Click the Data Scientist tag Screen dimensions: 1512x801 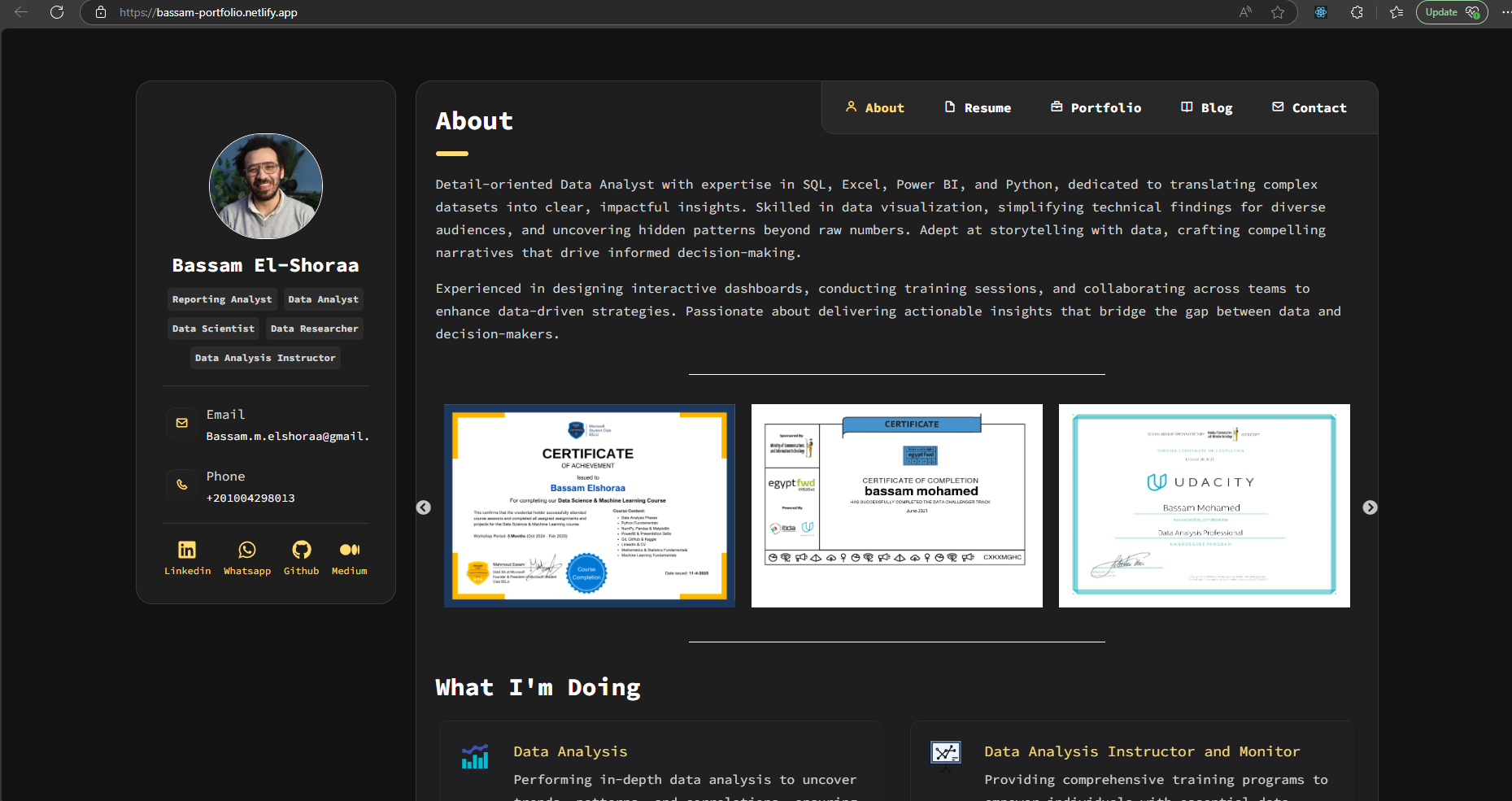click(x=213, y=329)
